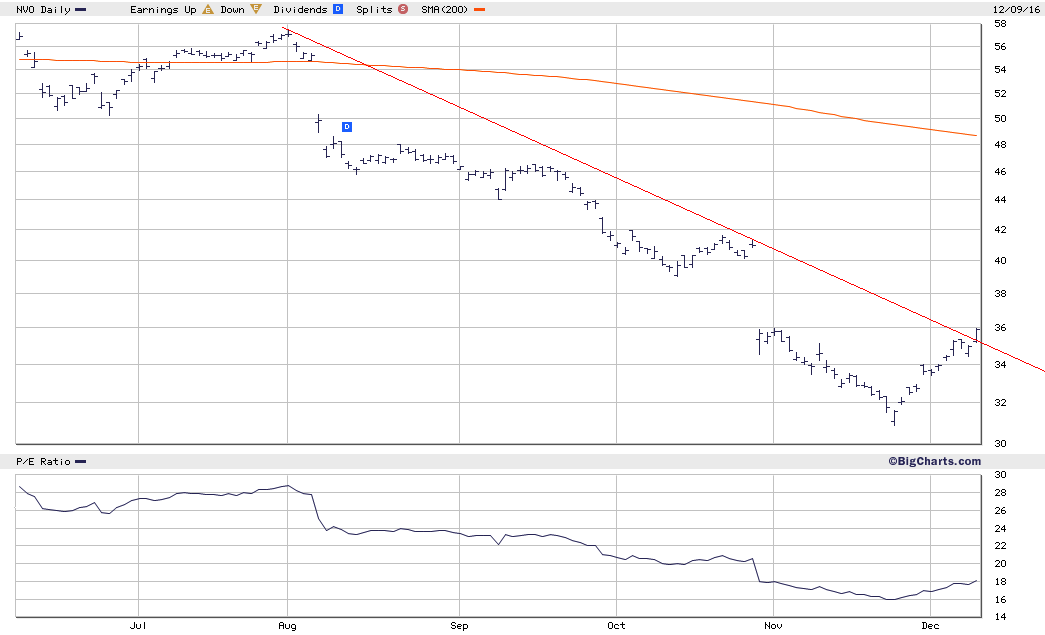Click the blue dividend marker on the chart
1045x635 pixels.
click(x=347, y=127)
